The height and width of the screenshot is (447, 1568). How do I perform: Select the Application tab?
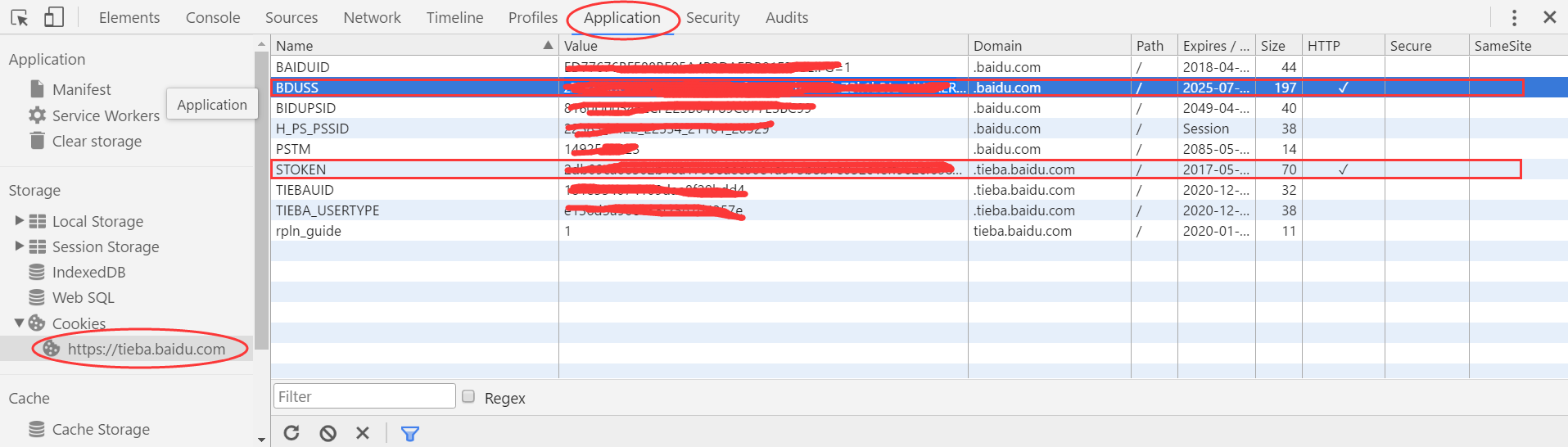(x=622, y=17)
